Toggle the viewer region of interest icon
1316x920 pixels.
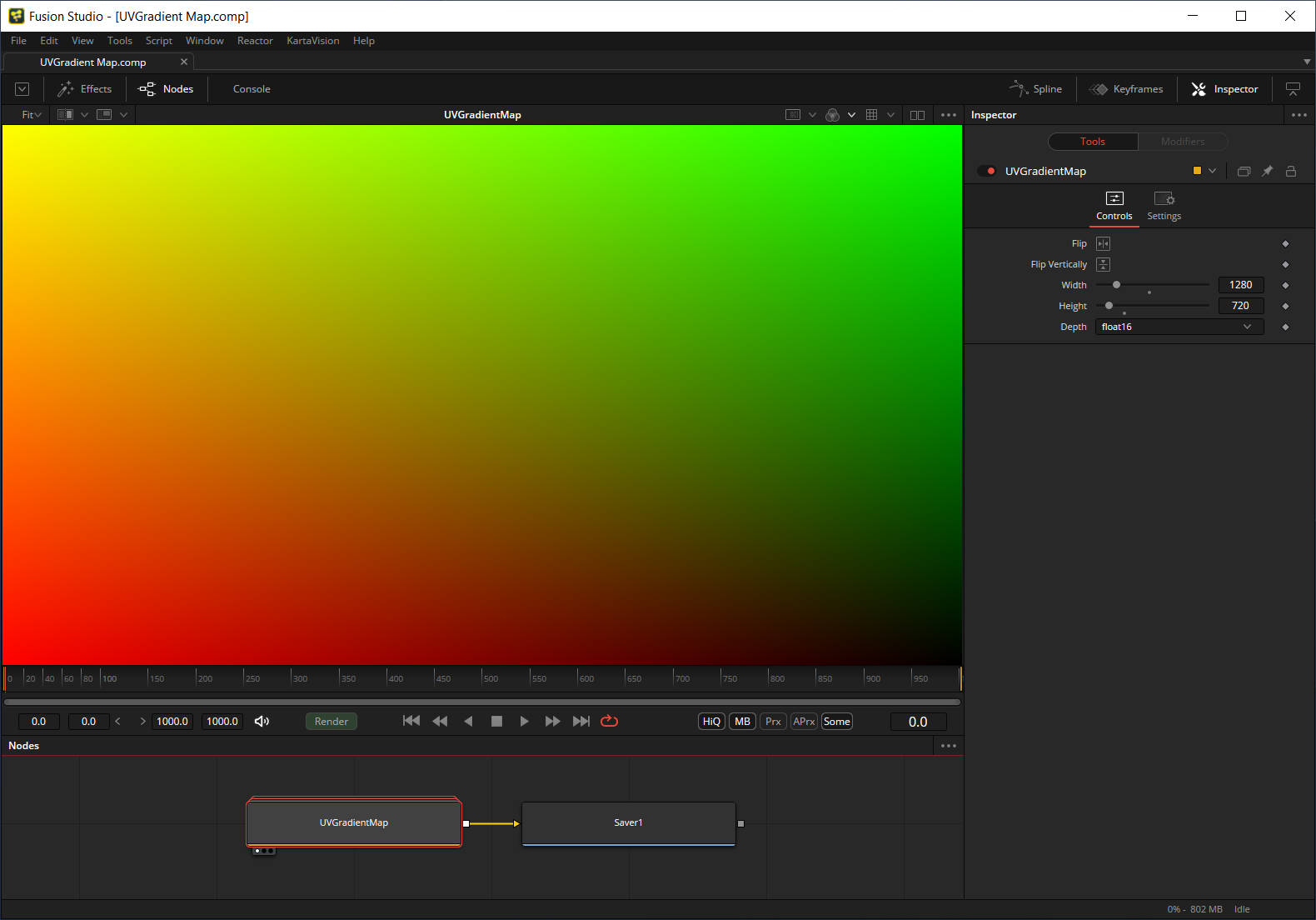pyautogui.click(x=793, y=115)
